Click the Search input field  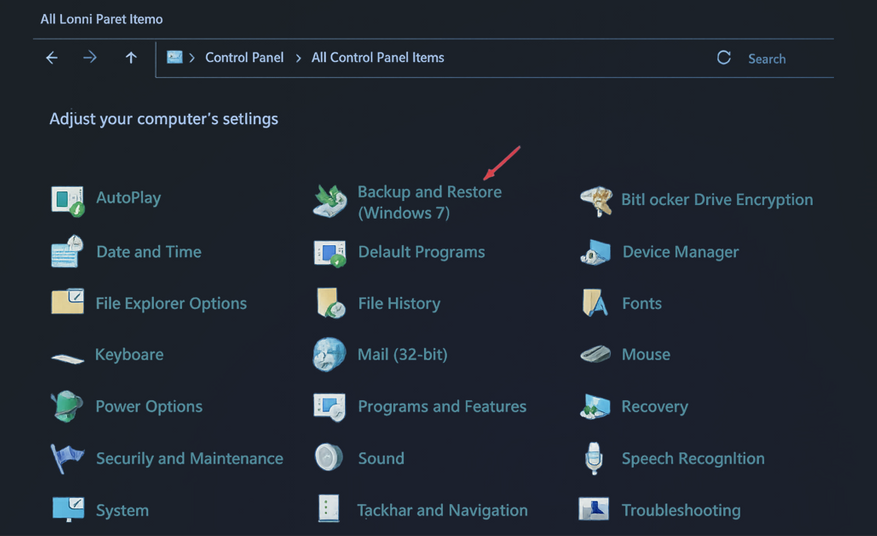click(785, 59)
